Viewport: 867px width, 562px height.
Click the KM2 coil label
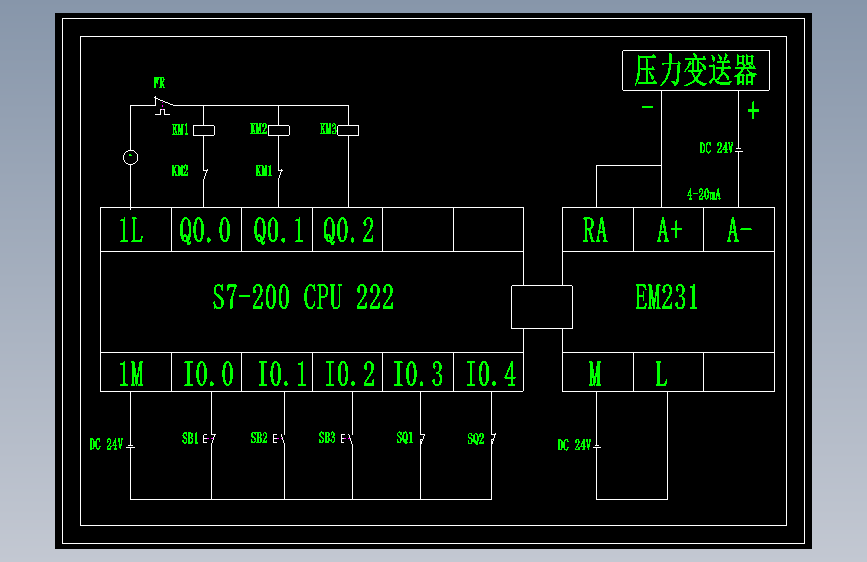[x=259, y=129]
